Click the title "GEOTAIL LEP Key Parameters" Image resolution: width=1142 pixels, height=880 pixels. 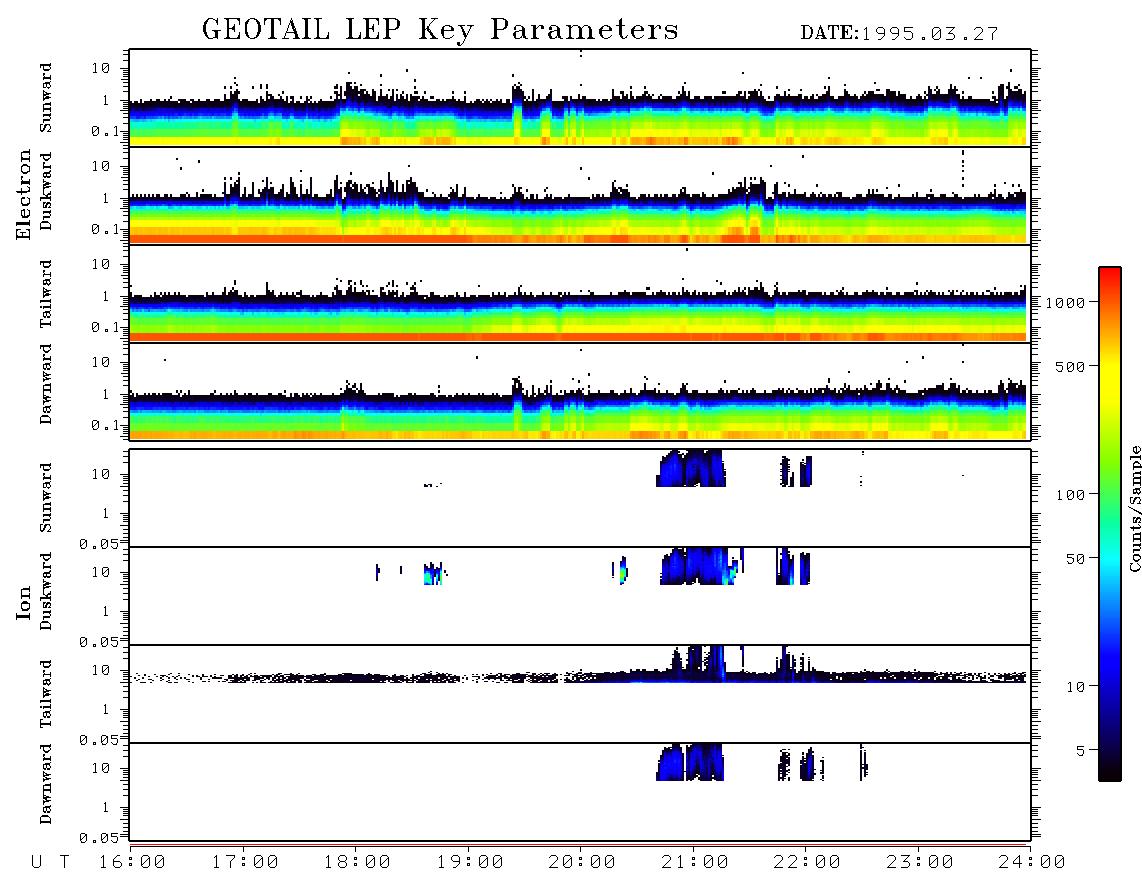point(440,30)
